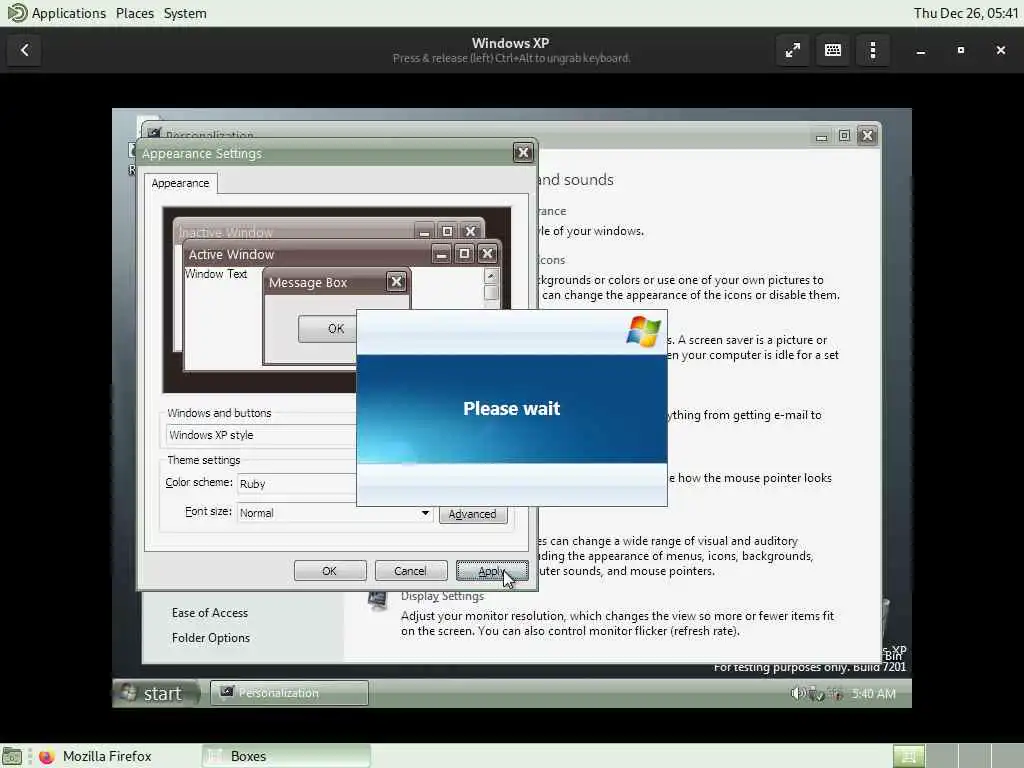Viewport: 1024px width, 768px height.
Task: Click the Windows flag logo on splash
Action: (643, 331)
